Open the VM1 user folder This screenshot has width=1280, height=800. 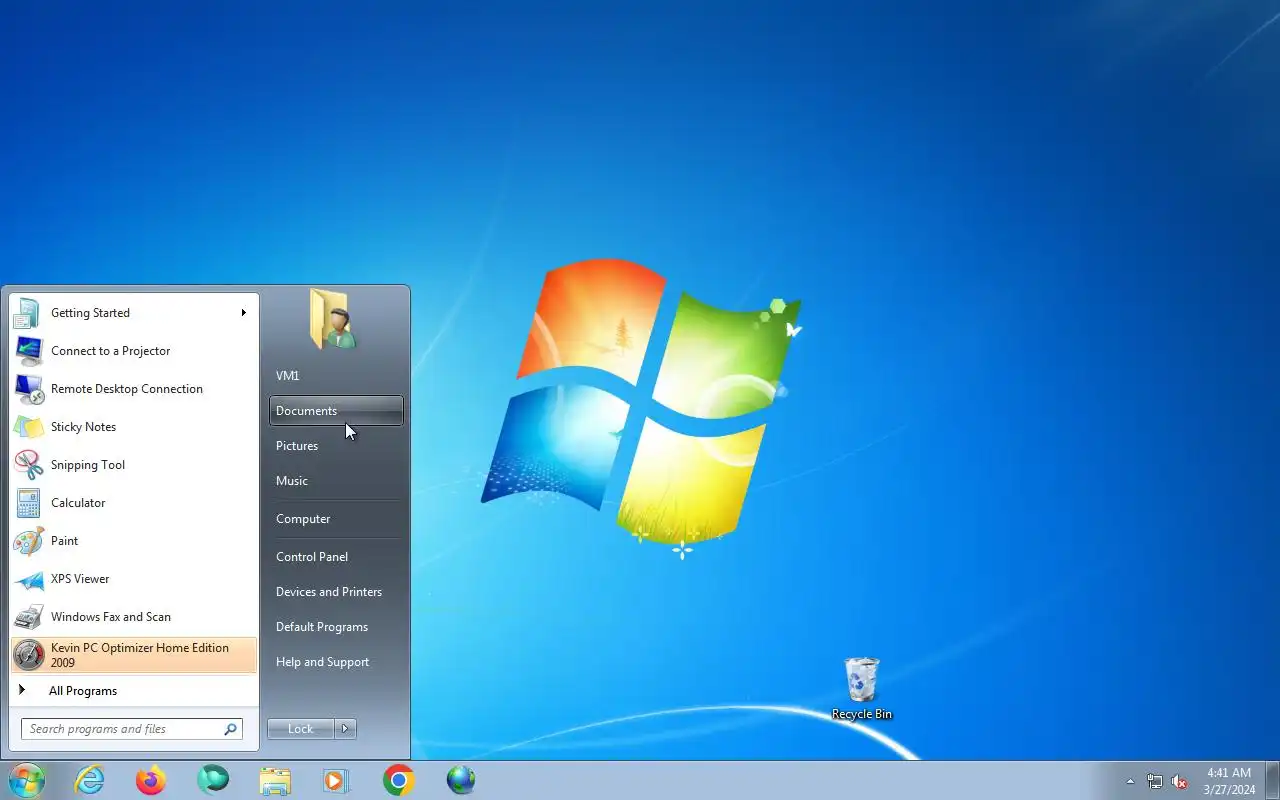(336, 376)
